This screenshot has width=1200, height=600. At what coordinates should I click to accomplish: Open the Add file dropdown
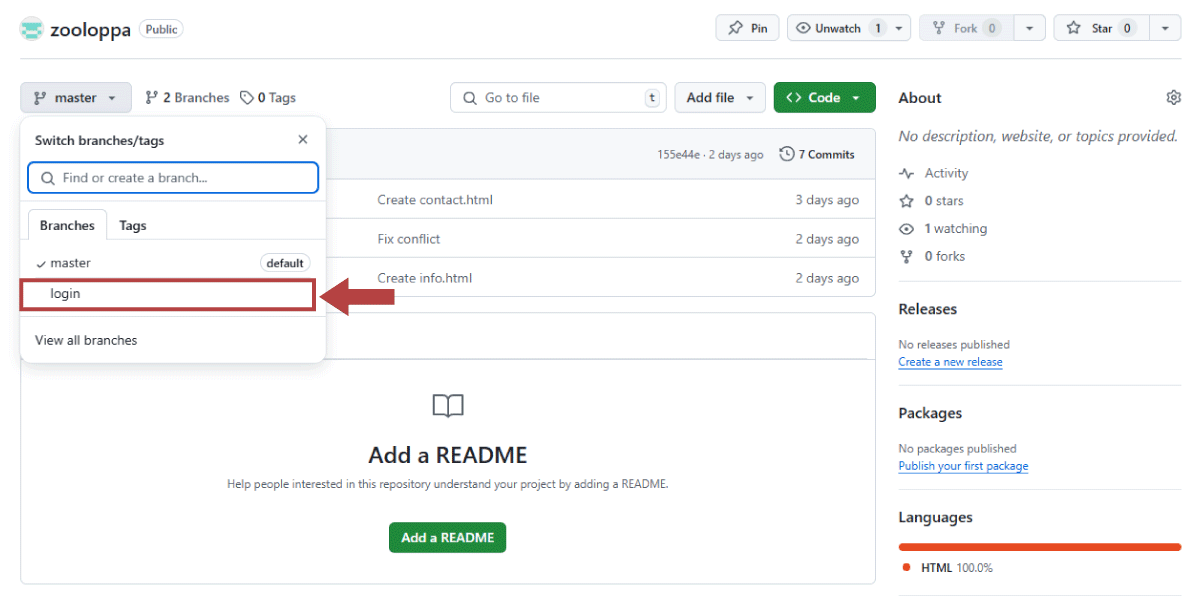point(720,98)
